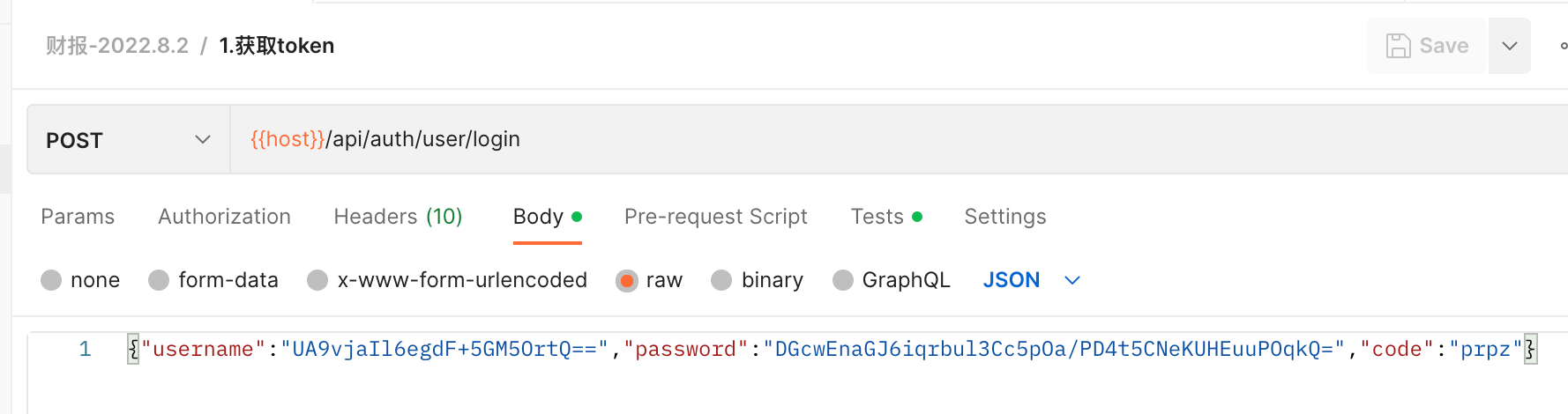The image size is (1568, 414).
Task: Click line 1 of JSON body editor
Action: point(794,350)
